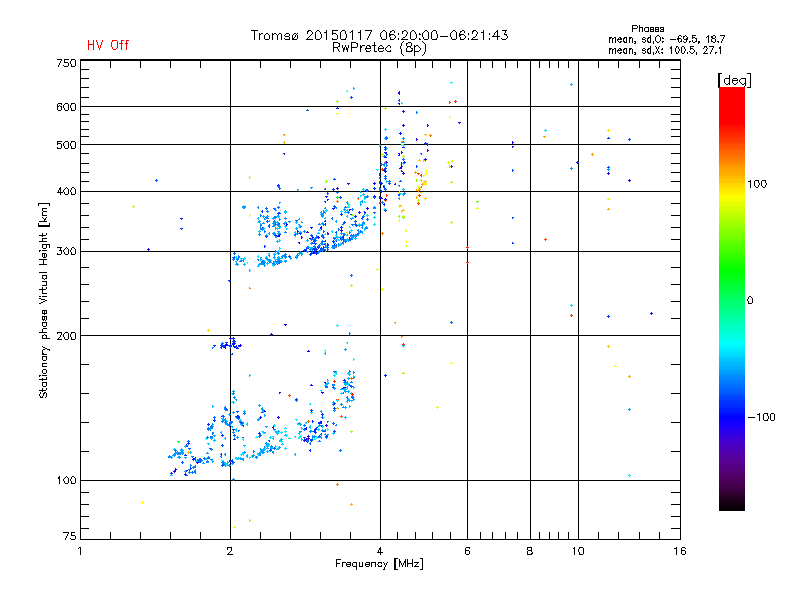
Task: Click the y-axis '750' tick label
Action: 66,63
